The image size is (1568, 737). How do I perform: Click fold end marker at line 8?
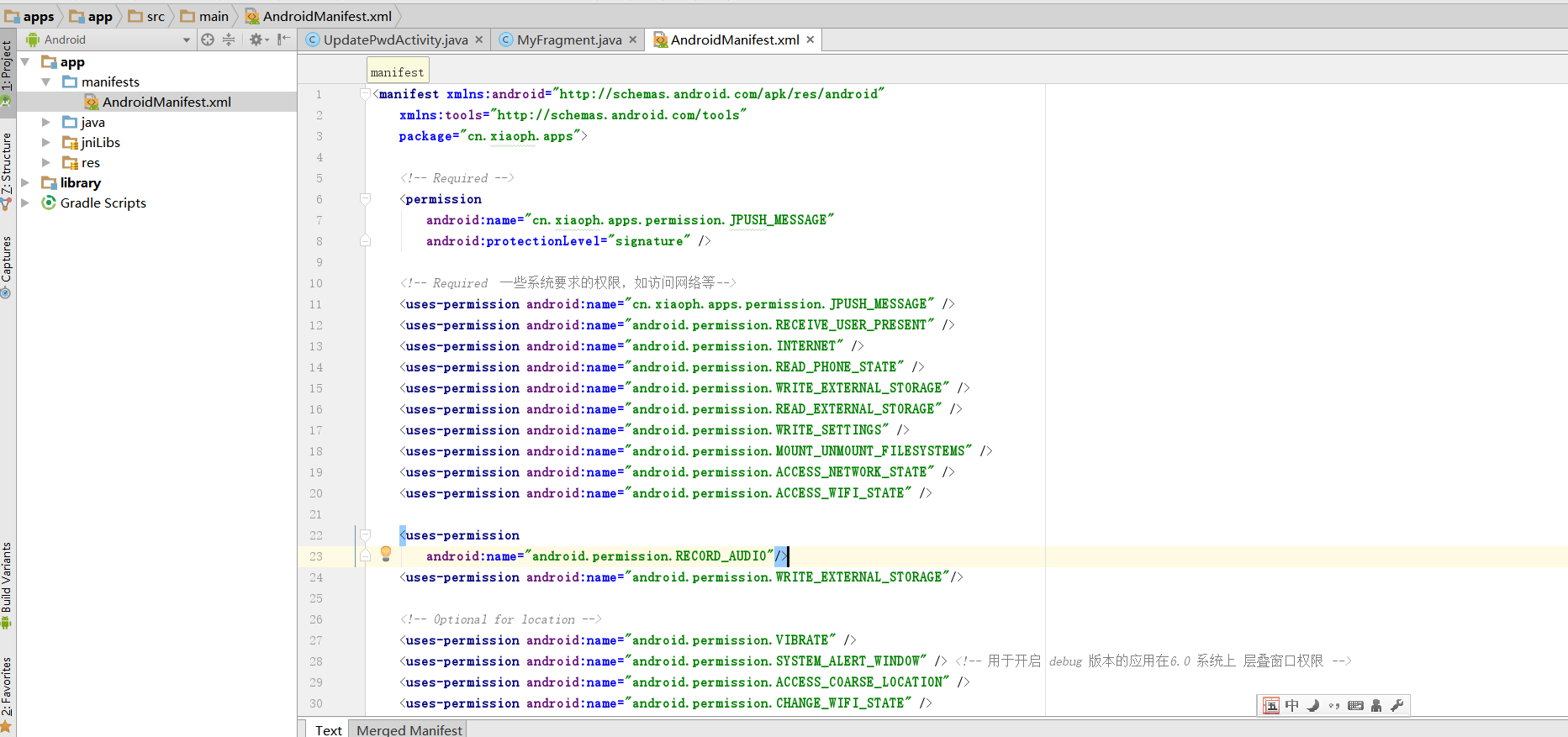tap(366, 240)
